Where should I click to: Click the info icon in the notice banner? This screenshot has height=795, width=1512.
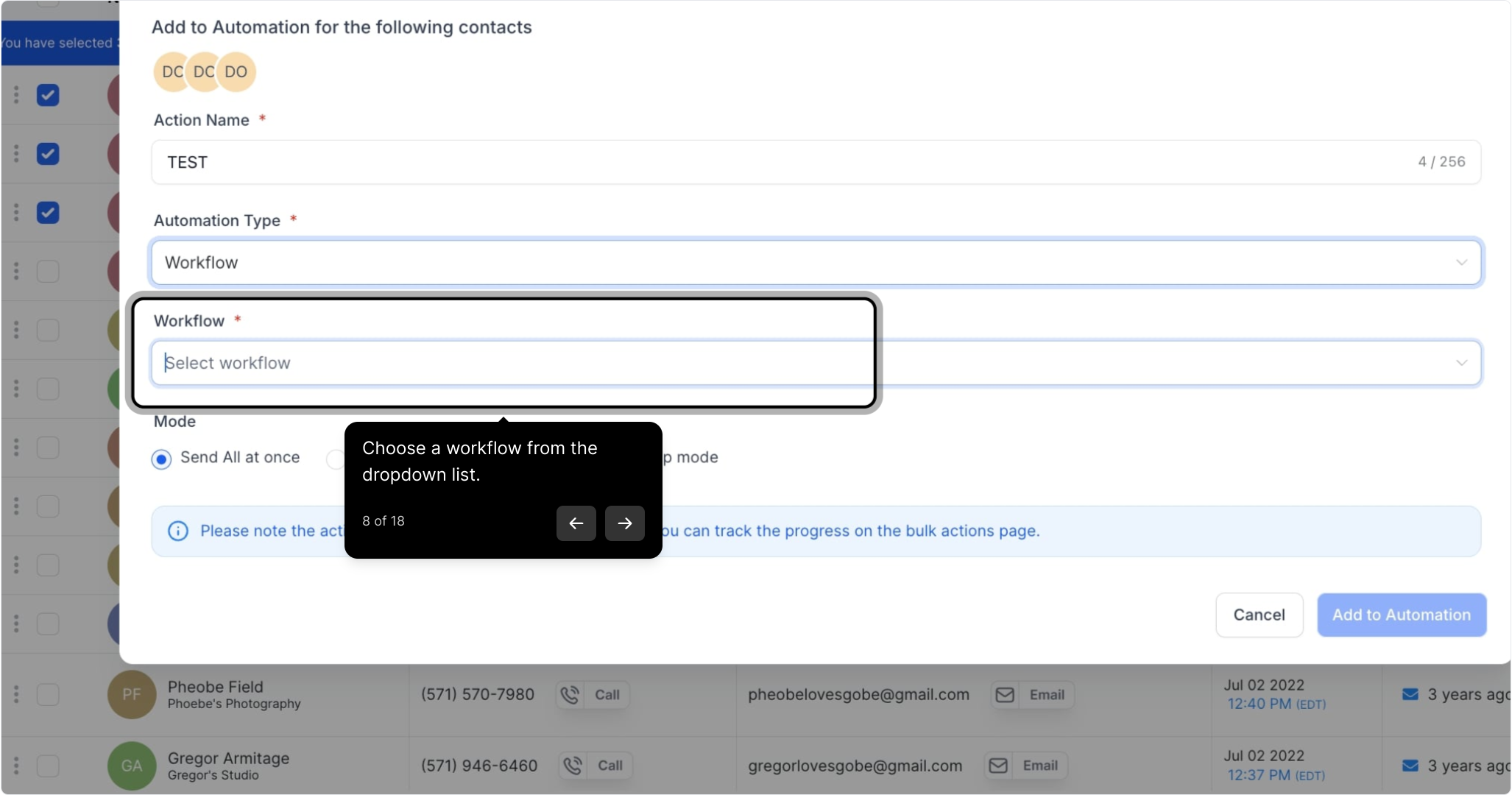click(178, 531)
